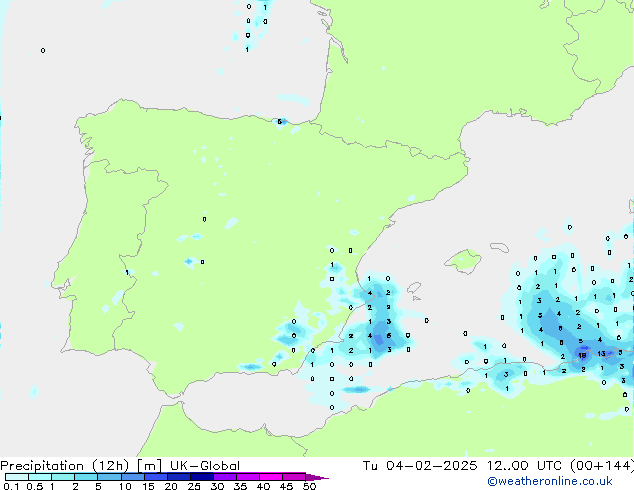Click the 30–35 purple legend swatch
Viewport: 634px width, 490px height.
pyautogui.click(x=225, y=477)
